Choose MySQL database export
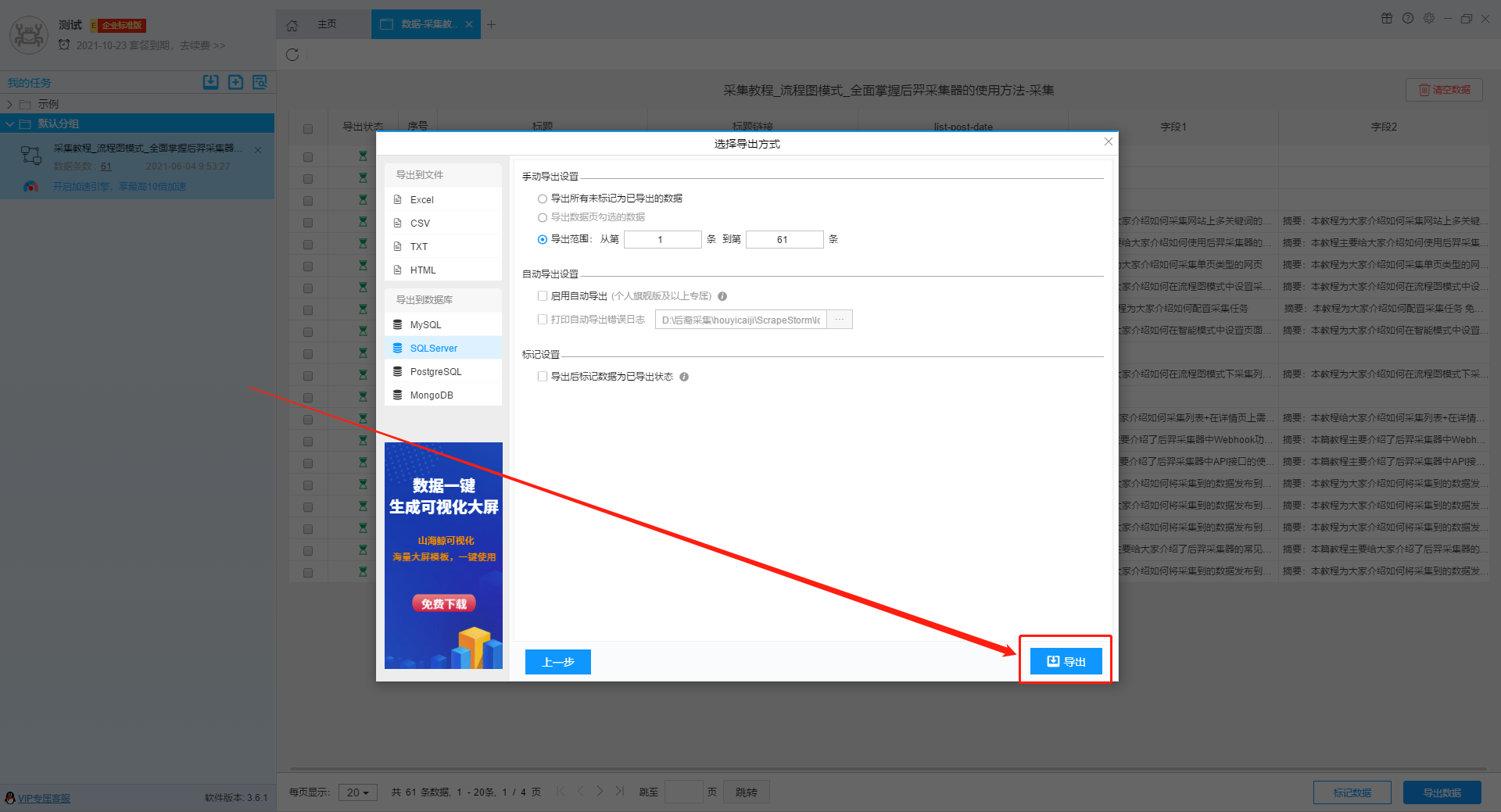Viewport: 1501px width, 812px height. point(443,324)
